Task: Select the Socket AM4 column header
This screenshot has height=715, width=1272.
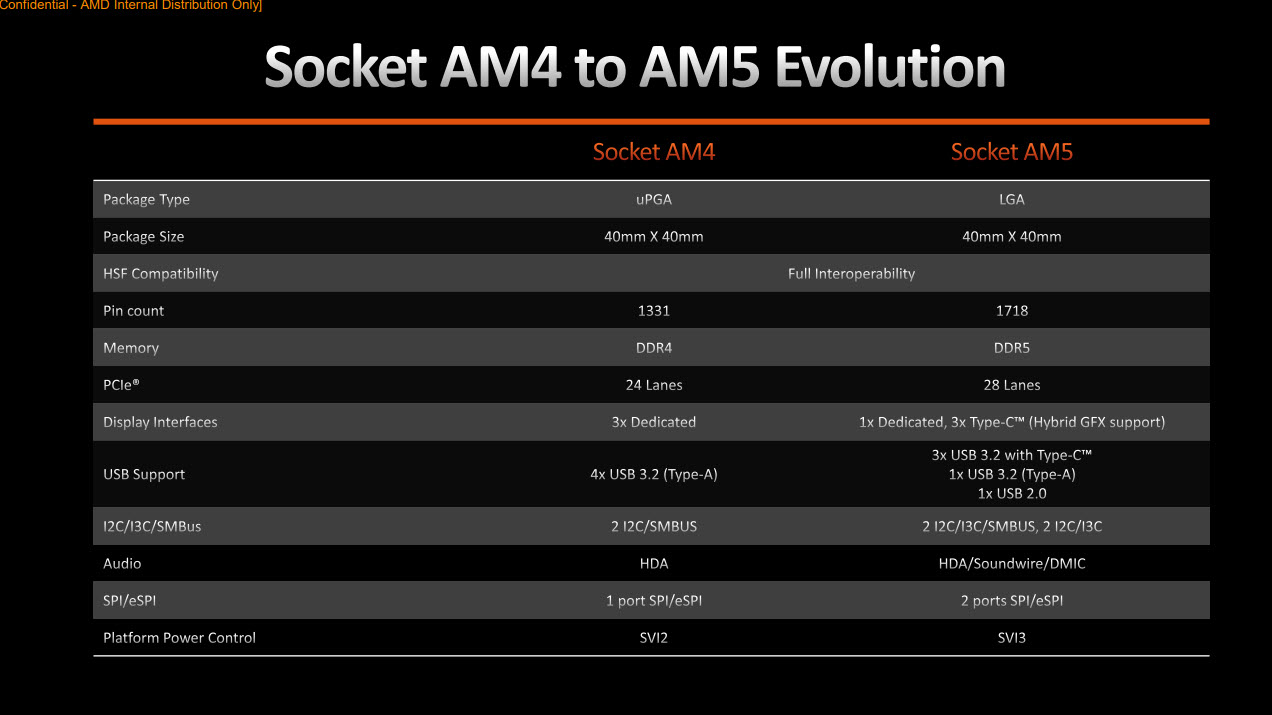Action: point(654,152)
